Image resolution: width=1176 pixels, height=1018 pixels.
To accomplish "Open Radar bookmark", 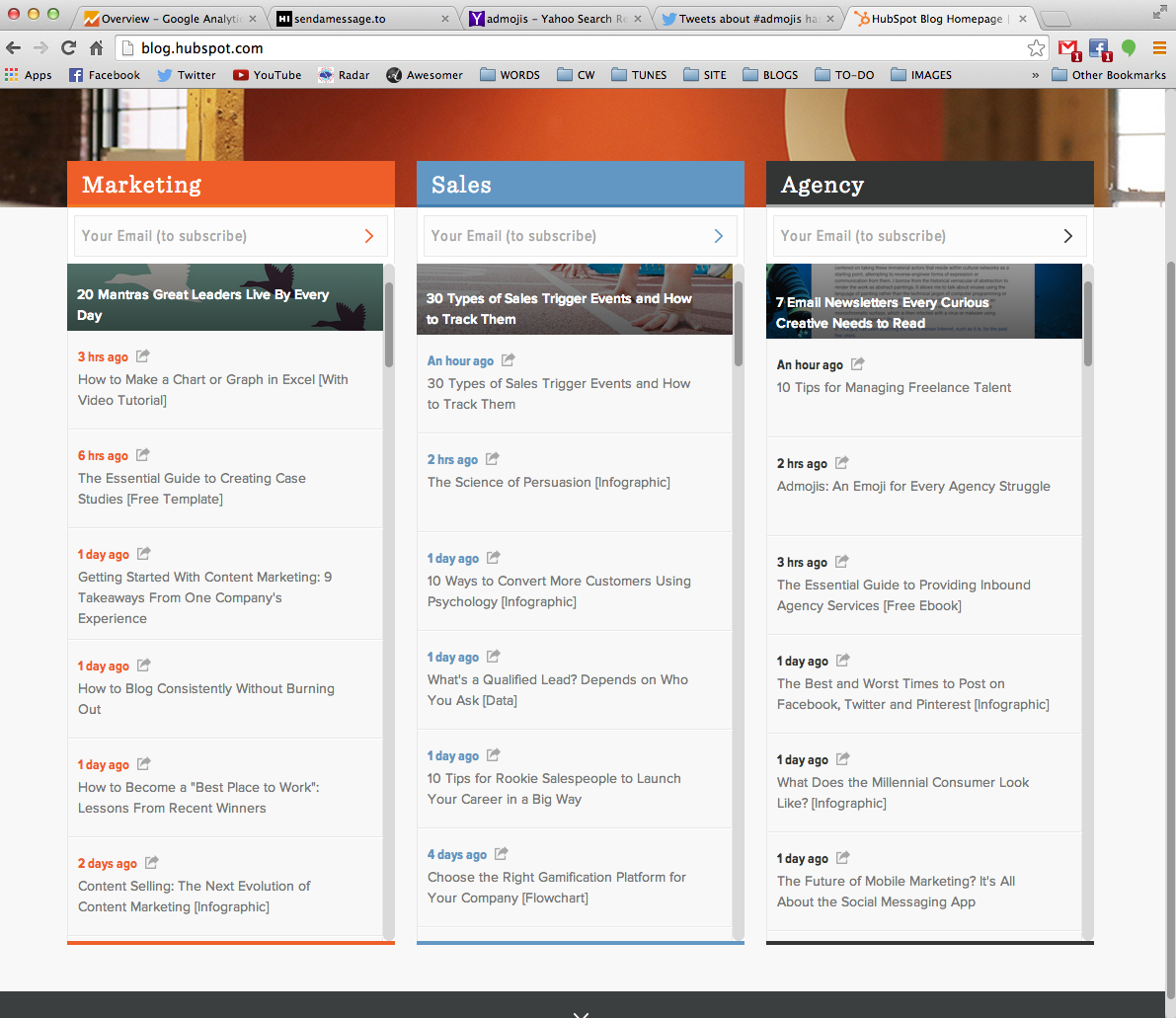I will (x=345, y=75).
